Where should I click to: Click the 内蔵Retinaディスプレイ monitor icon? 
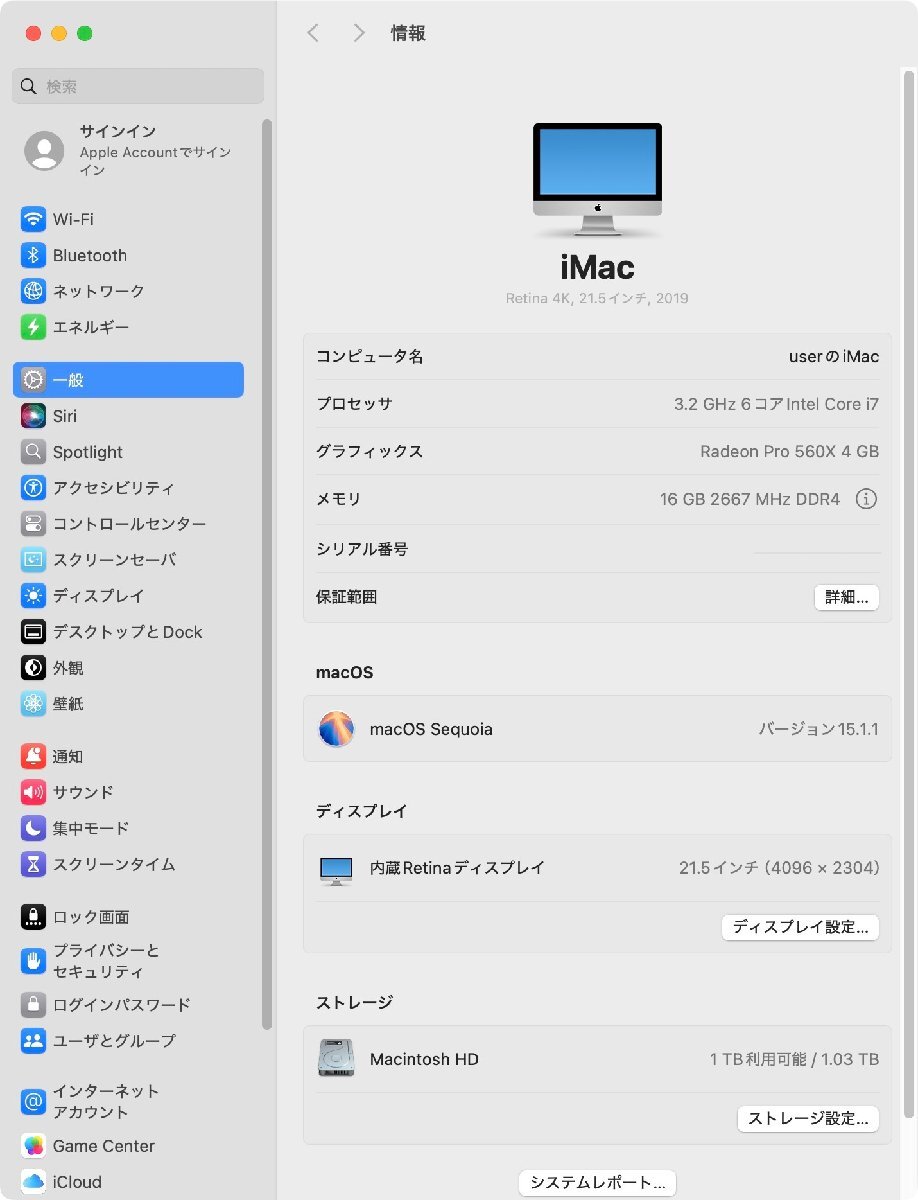pyautogui.click(x=336, y=870)
